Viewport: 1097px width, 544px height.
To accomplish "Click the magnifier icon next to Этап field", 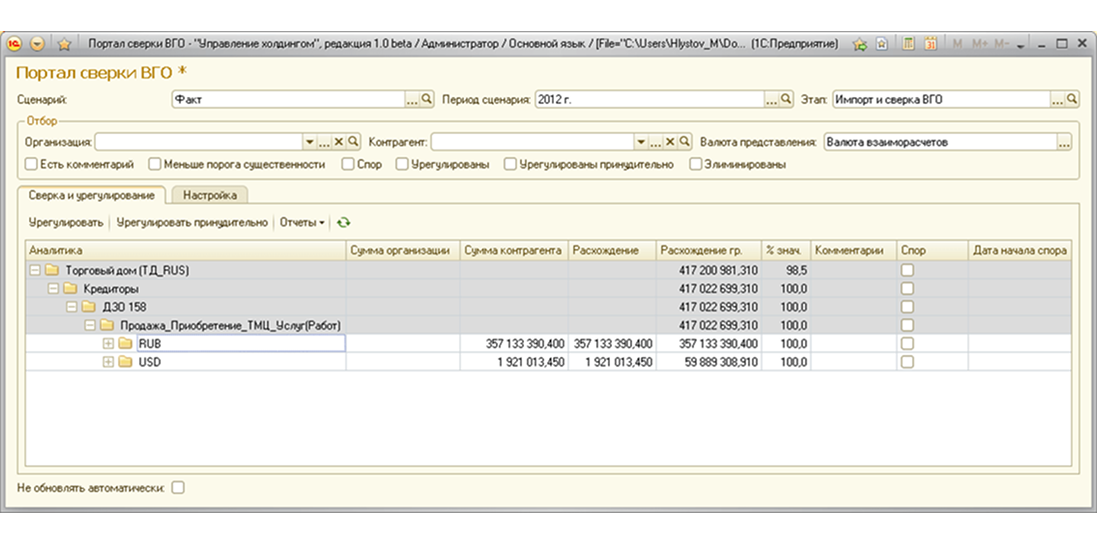I will click(x=1072, y=99).
